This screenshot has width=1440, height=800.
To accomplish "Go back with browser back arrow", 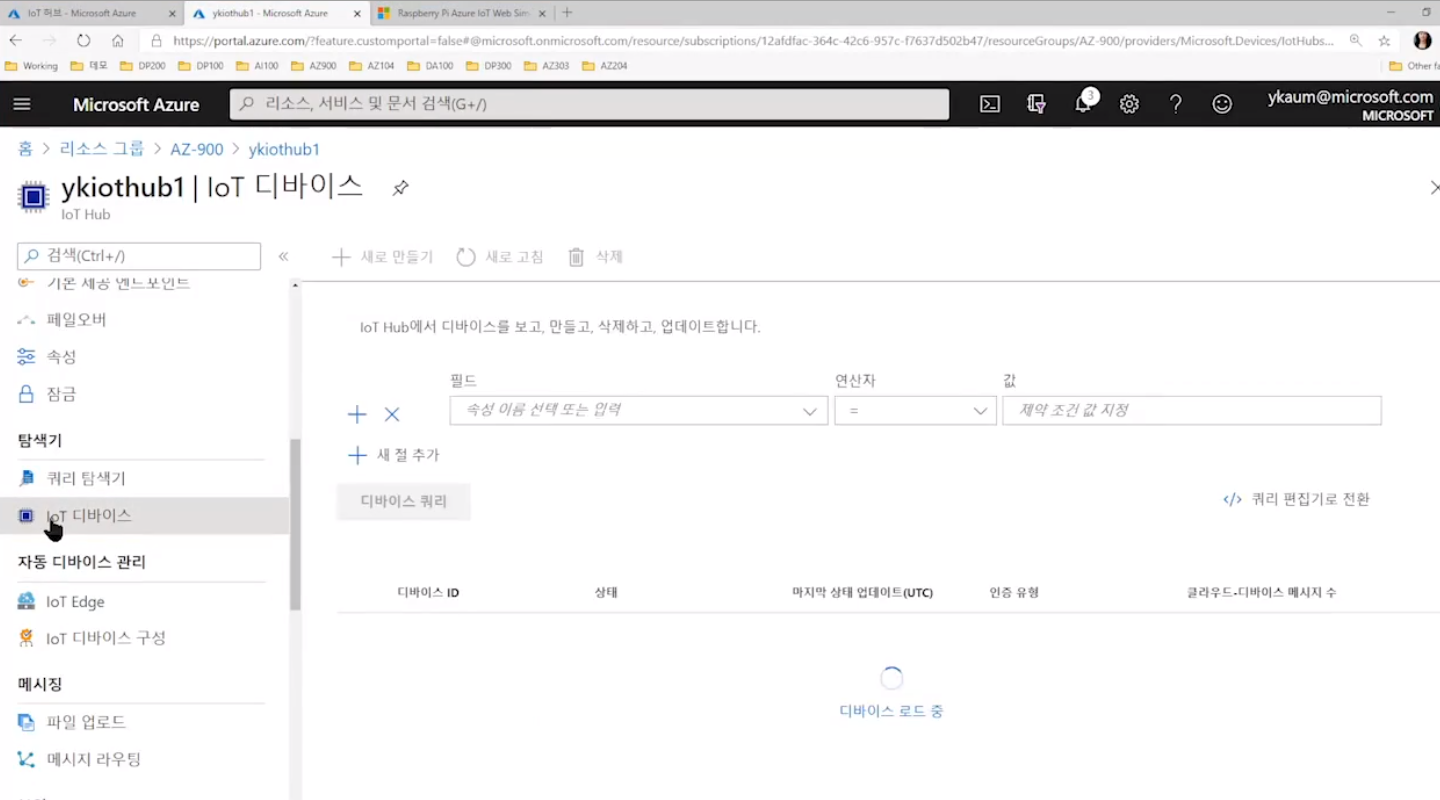I will pos(16,41).
